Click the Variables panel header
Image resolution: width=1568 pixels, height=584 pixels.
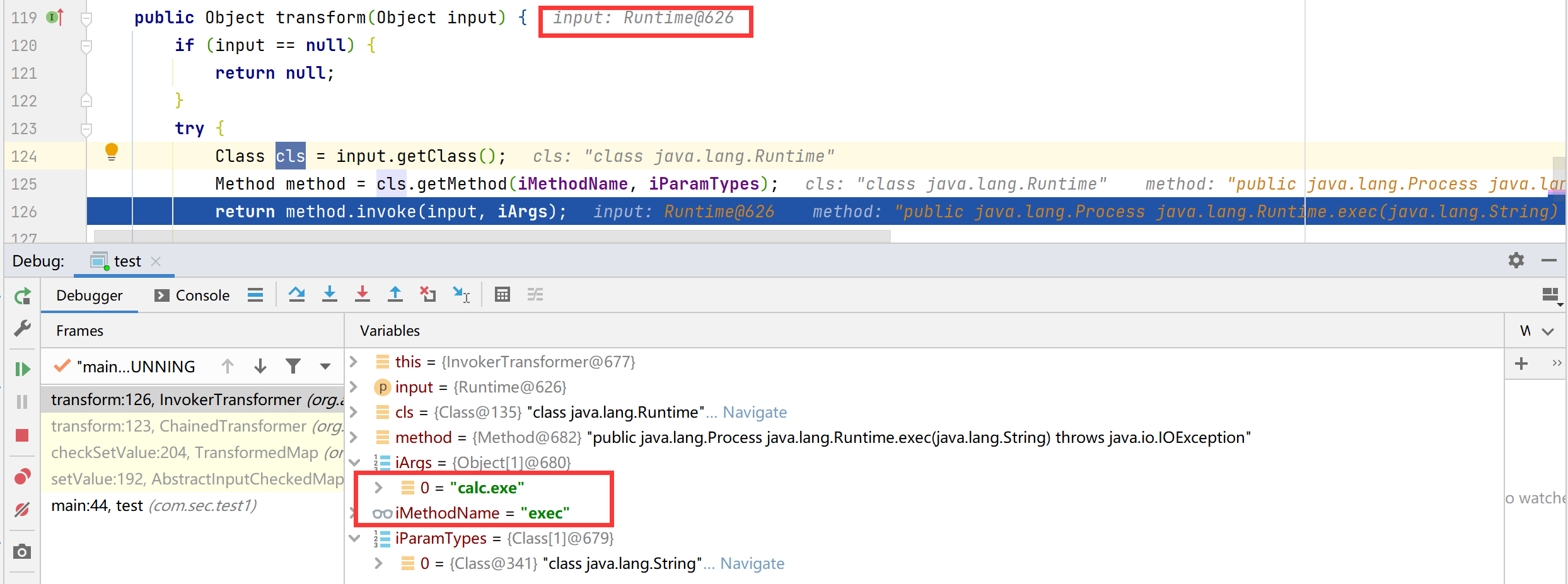point(390,331)
